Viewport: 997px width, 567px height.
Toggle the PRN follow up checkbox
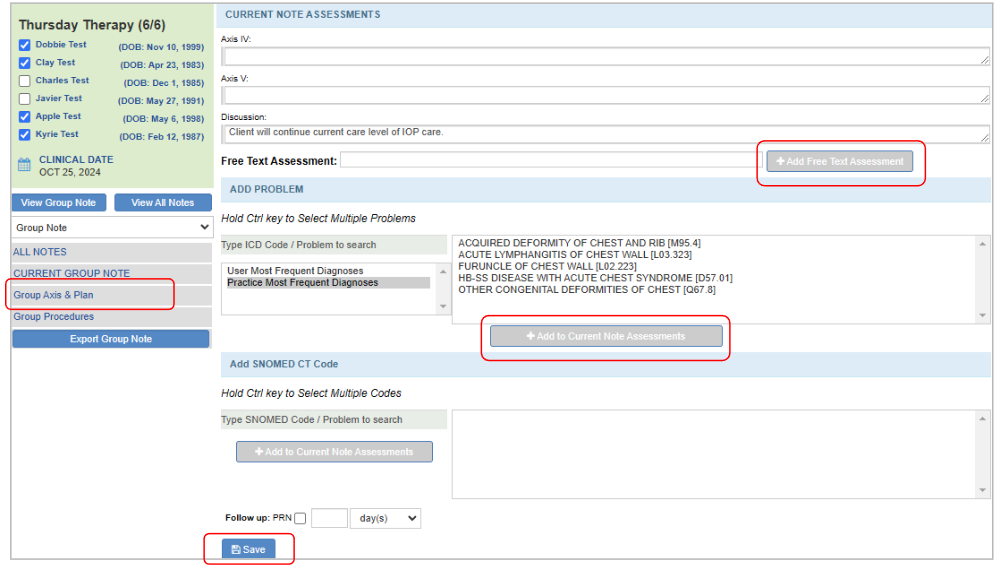300,518
